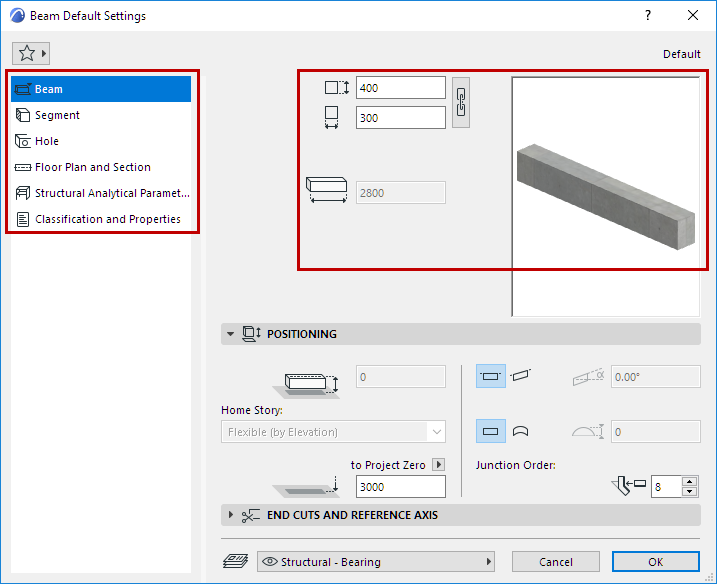Click the help question mark button

[647, 16]
